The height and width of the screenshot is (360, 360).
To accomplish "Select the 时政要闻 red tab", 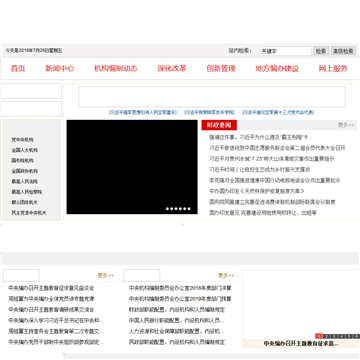I will pyautogui.click(x=219, y=125).
